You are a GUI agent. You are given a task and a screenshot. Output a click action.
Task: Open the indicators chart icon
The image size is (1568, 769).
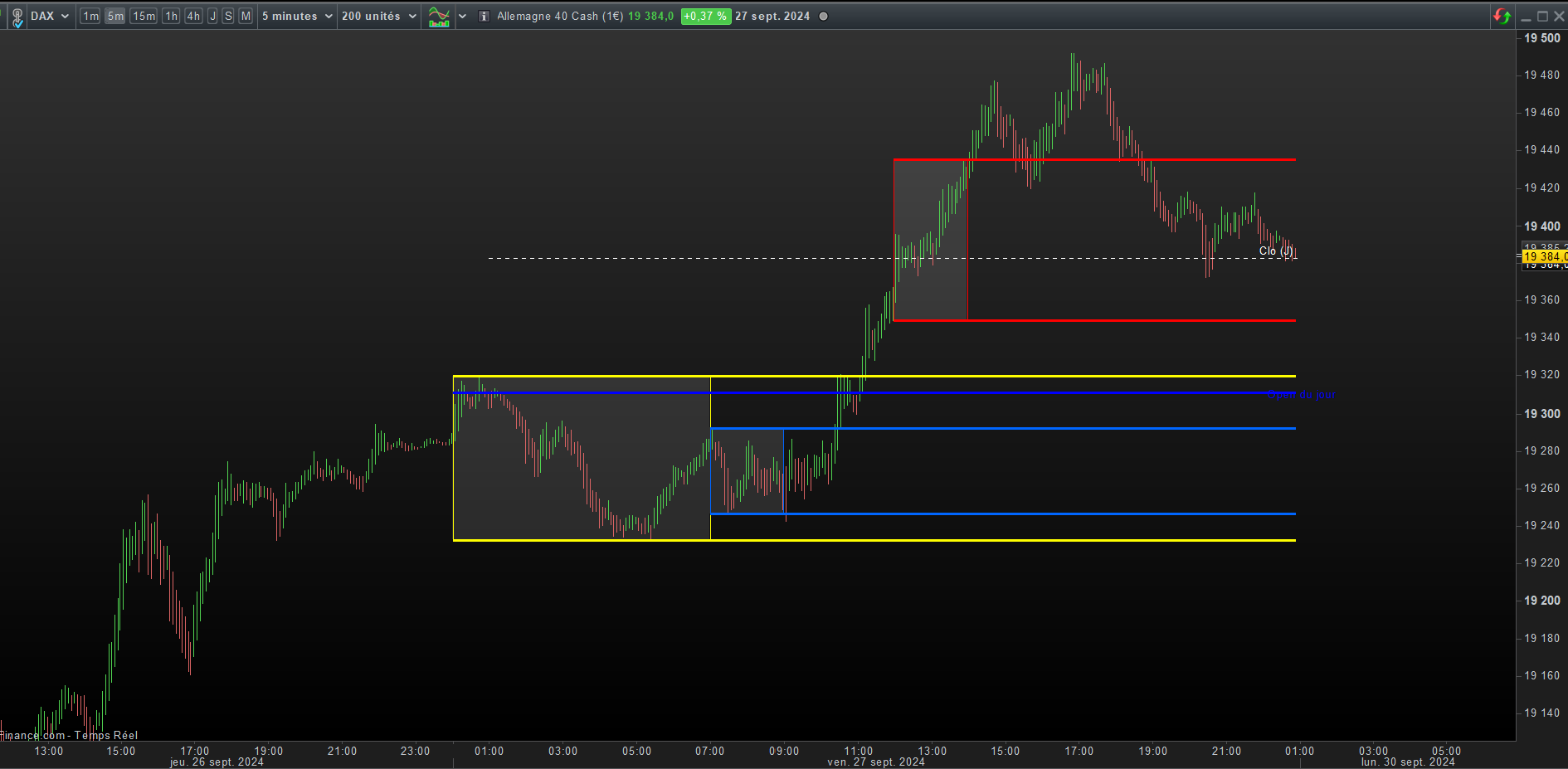click(439, 17)
